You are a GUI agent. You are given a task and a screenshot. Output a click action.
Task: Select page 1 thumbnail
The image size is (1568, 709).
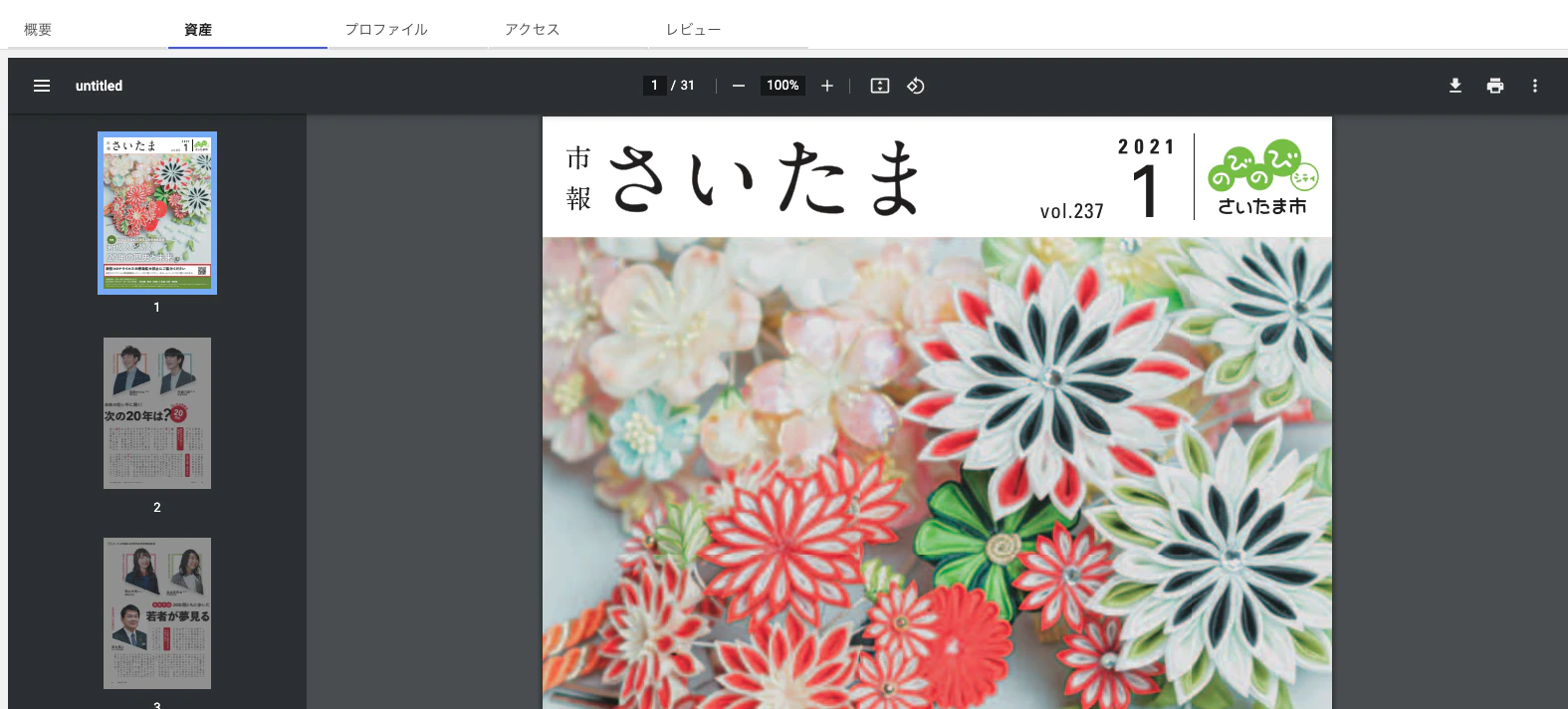pos(157,213)
